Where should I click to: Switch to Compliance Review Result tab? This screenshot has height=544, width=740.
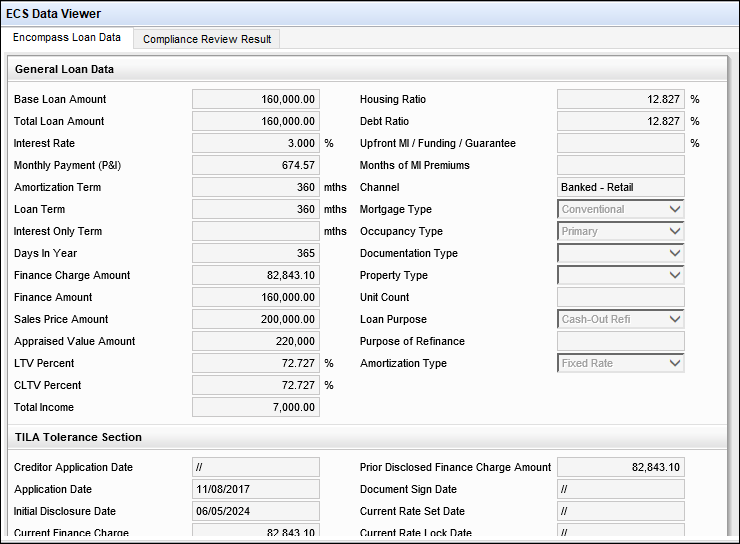point(207,39)
